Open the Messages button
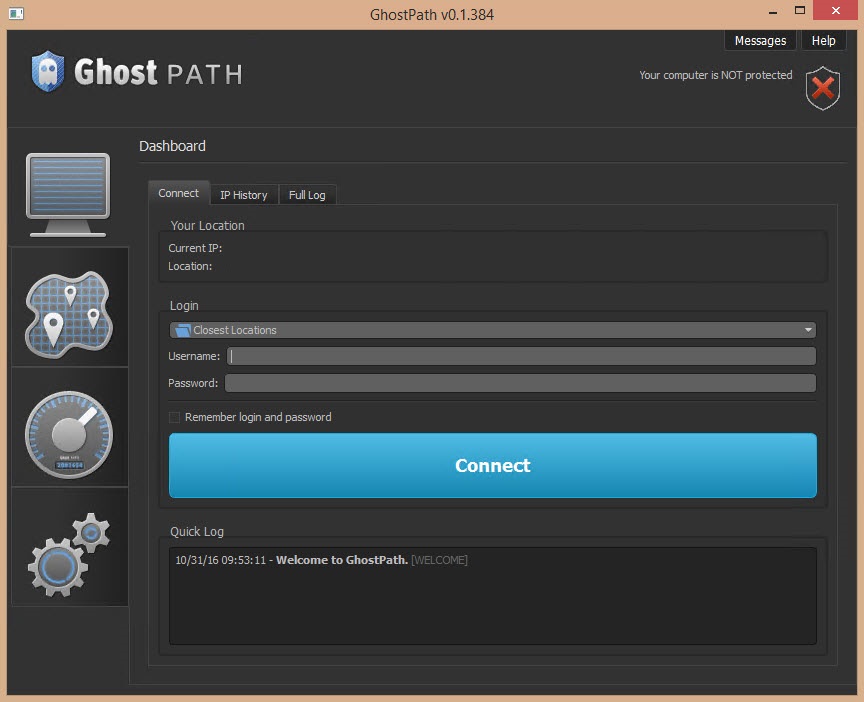The image size is (864, 702). [760, 41]
